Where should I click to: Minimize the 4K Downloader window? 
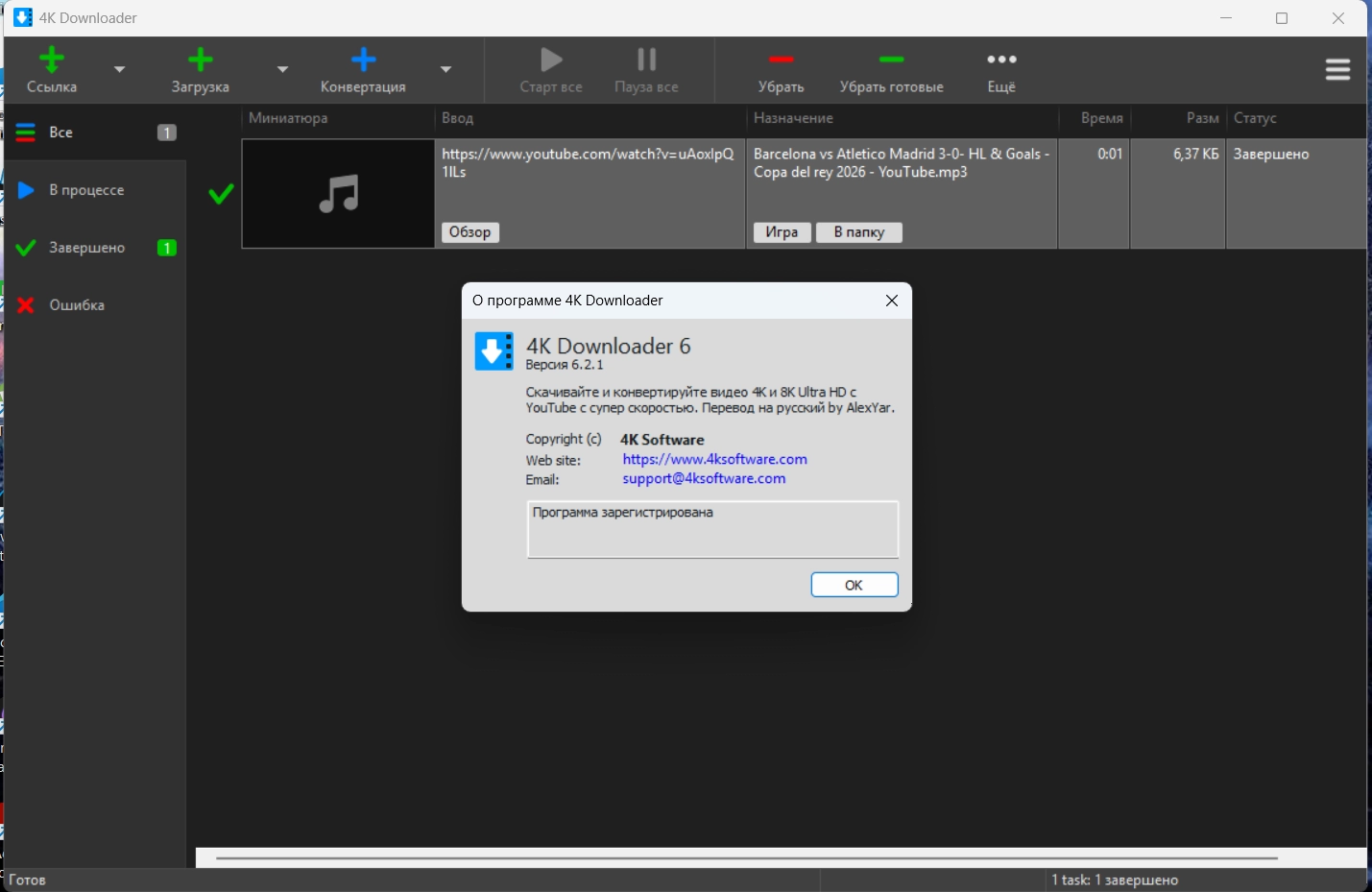[1226, 18]
